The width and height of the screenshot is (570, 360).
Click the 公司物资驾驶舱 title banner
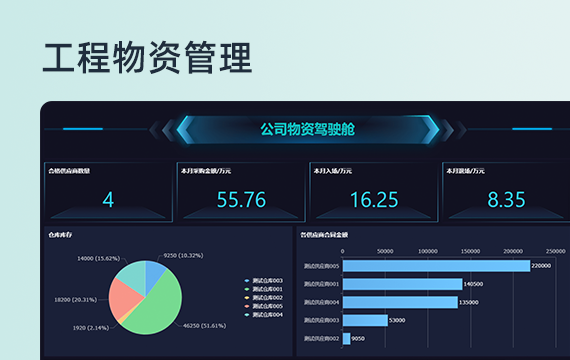coord(308,129)
